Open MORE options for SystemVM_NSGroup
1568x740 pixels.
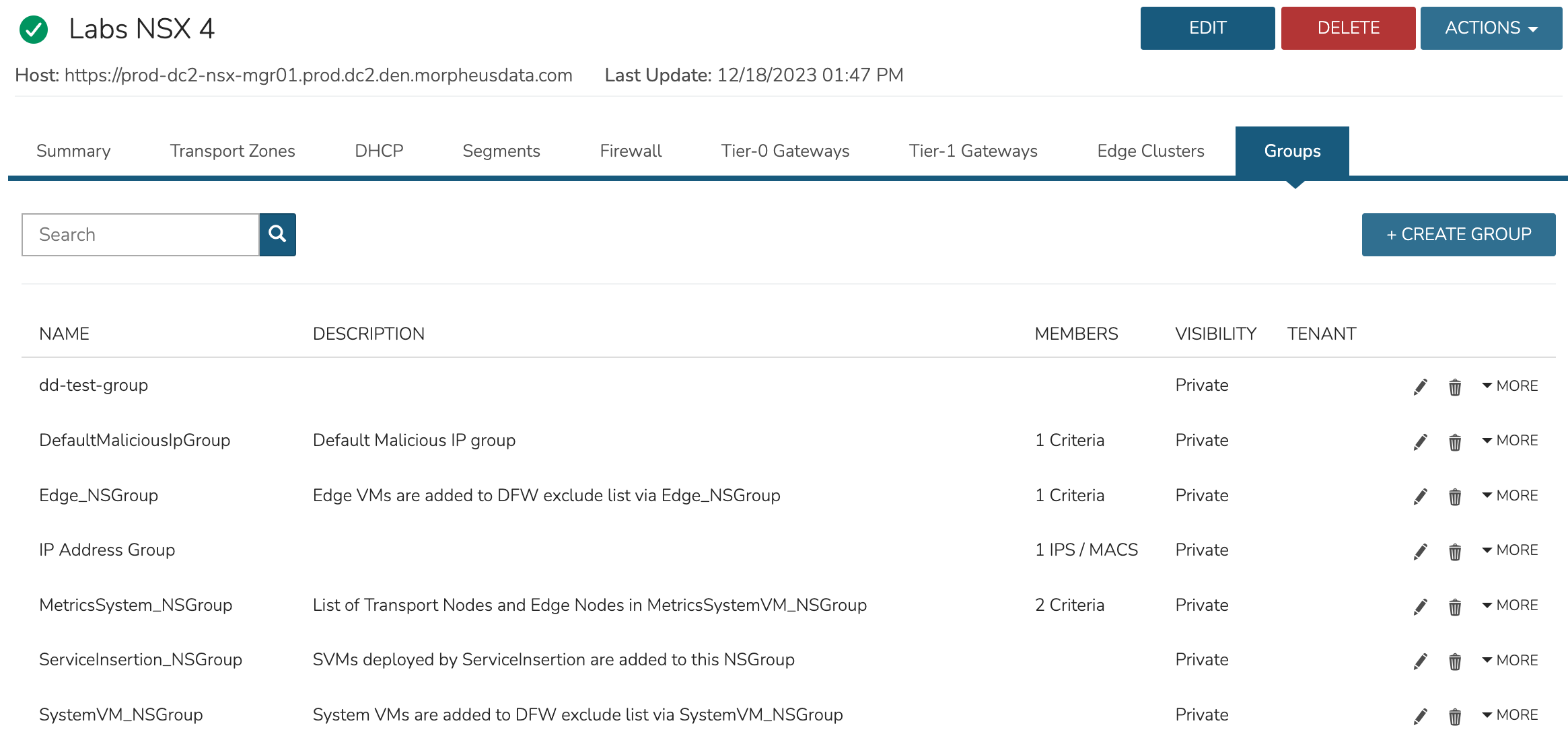coord(1509,714)
